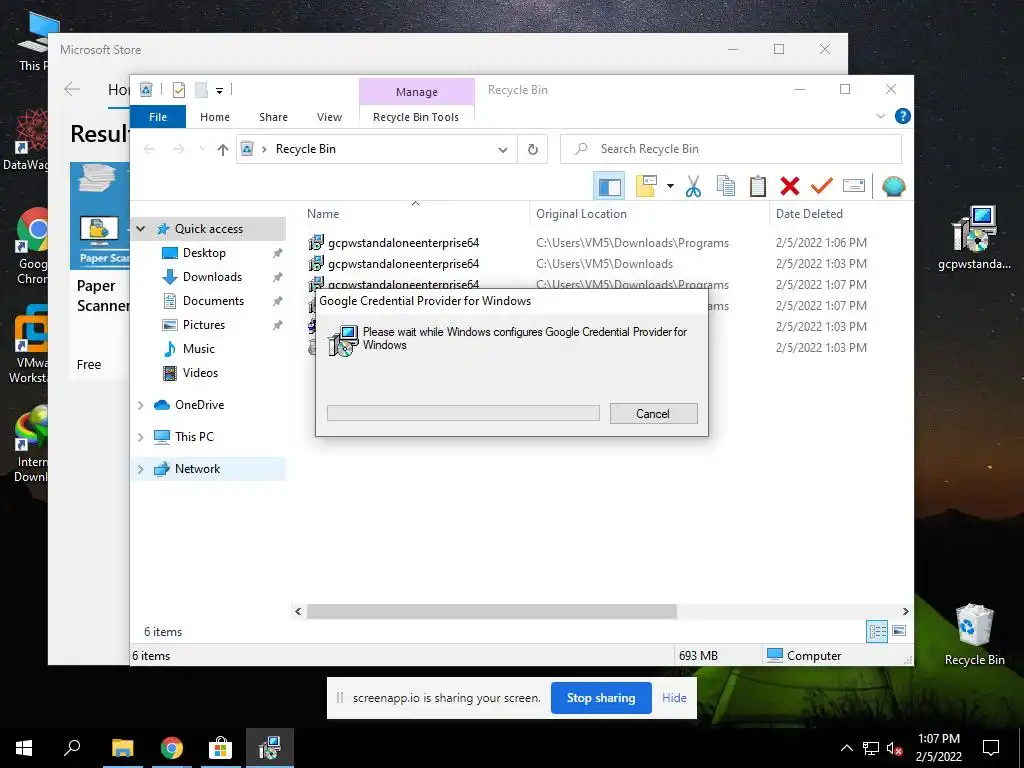Open the Help question mark icon
This screenshot has width=1024, height=768.
tap(903, 116)
